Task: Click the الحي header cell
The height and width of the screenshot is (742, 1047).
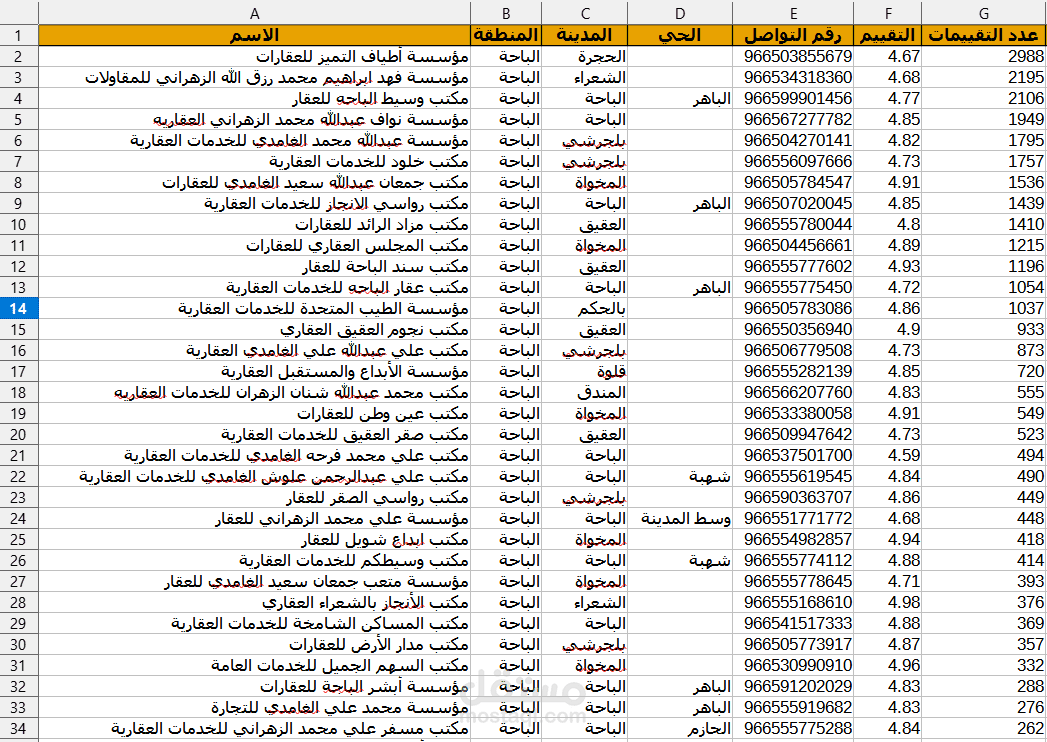Action: 680,35
